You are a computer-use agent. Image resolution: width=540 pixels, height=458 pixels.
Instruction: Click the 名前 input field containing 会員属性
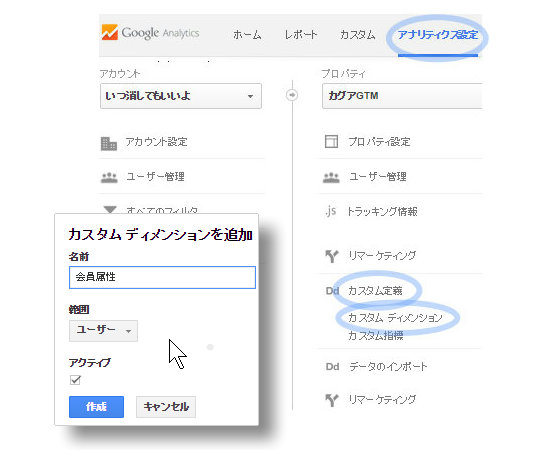[x=162, y=277]
